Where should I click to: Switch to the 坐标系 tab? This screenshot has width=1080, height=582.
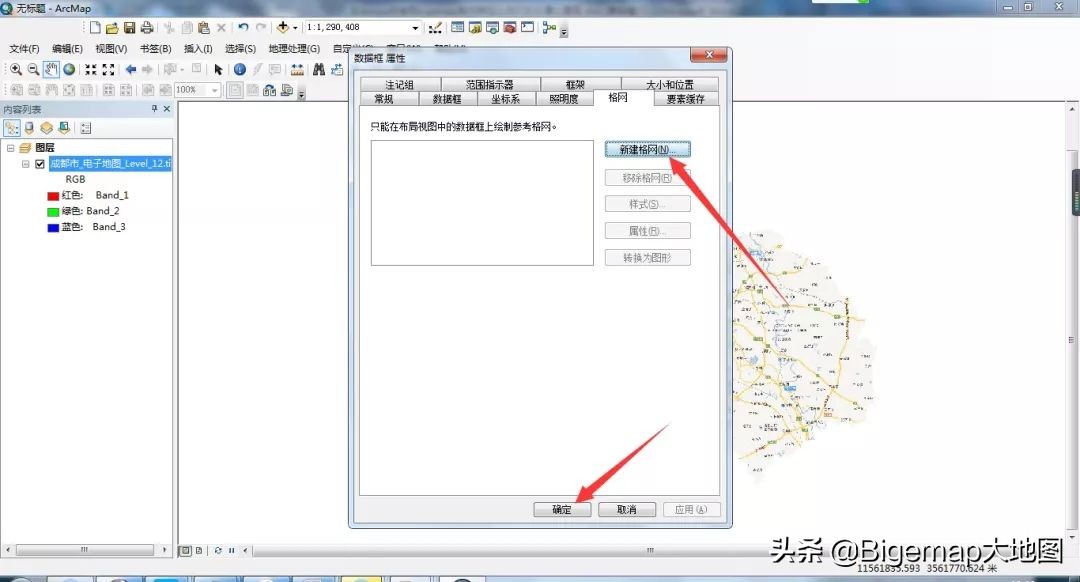(x=506, y=99)
